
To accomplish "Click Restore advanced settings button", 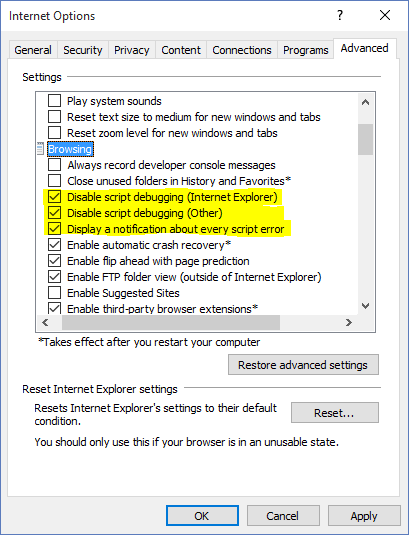I will coord(303,365).
